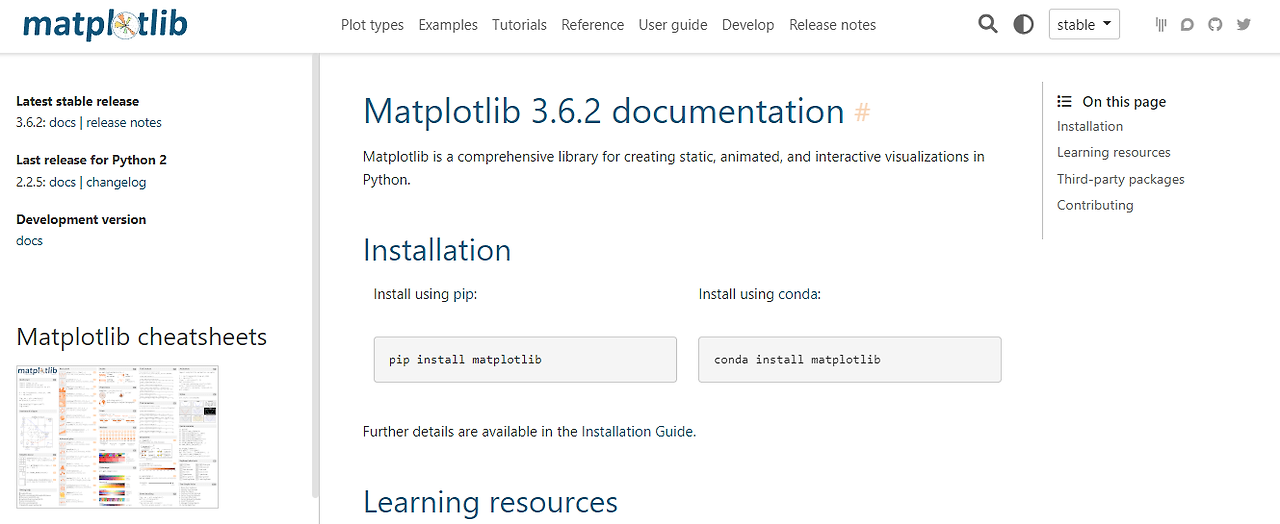The width and height of the screenshot is (1280, 524).
Task: Open the Examples nav item
Action: (448, 25)
